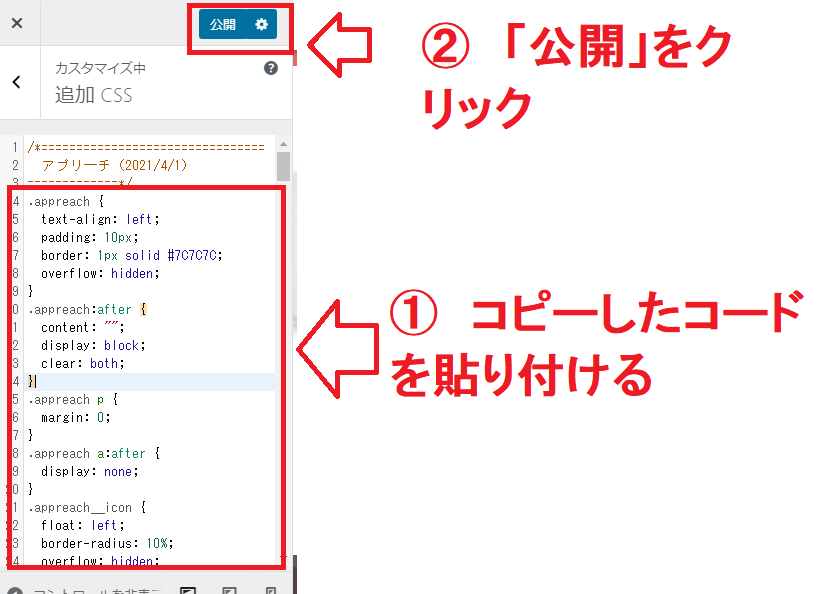The width and height of the screenshot is (830, 594).
Task: Click the 'border-radius: 10%;' code line
Action: [x=107, y=543]
